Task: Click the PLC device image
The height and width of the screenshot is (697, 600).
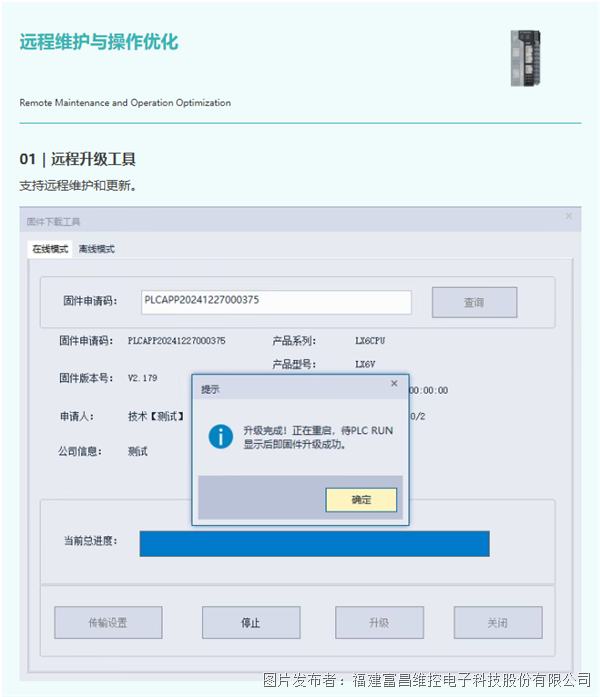Action: click(526, 58)
